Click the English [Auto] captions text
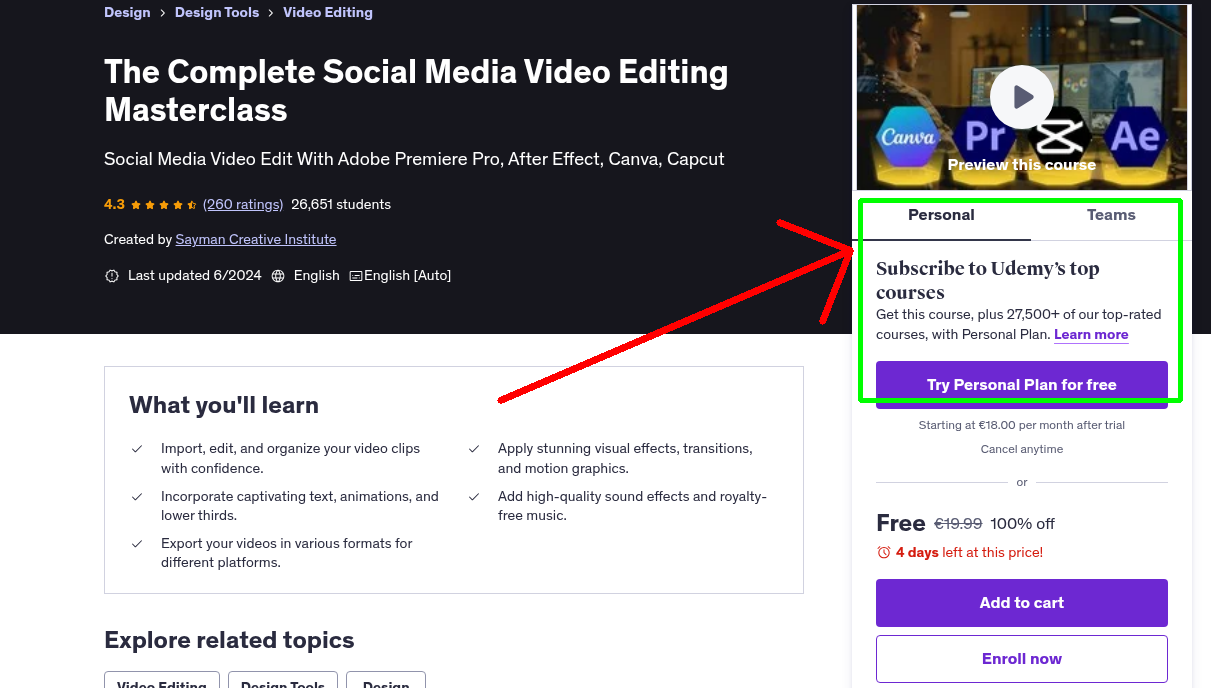Screen dimensions: 1211x688 408,275
